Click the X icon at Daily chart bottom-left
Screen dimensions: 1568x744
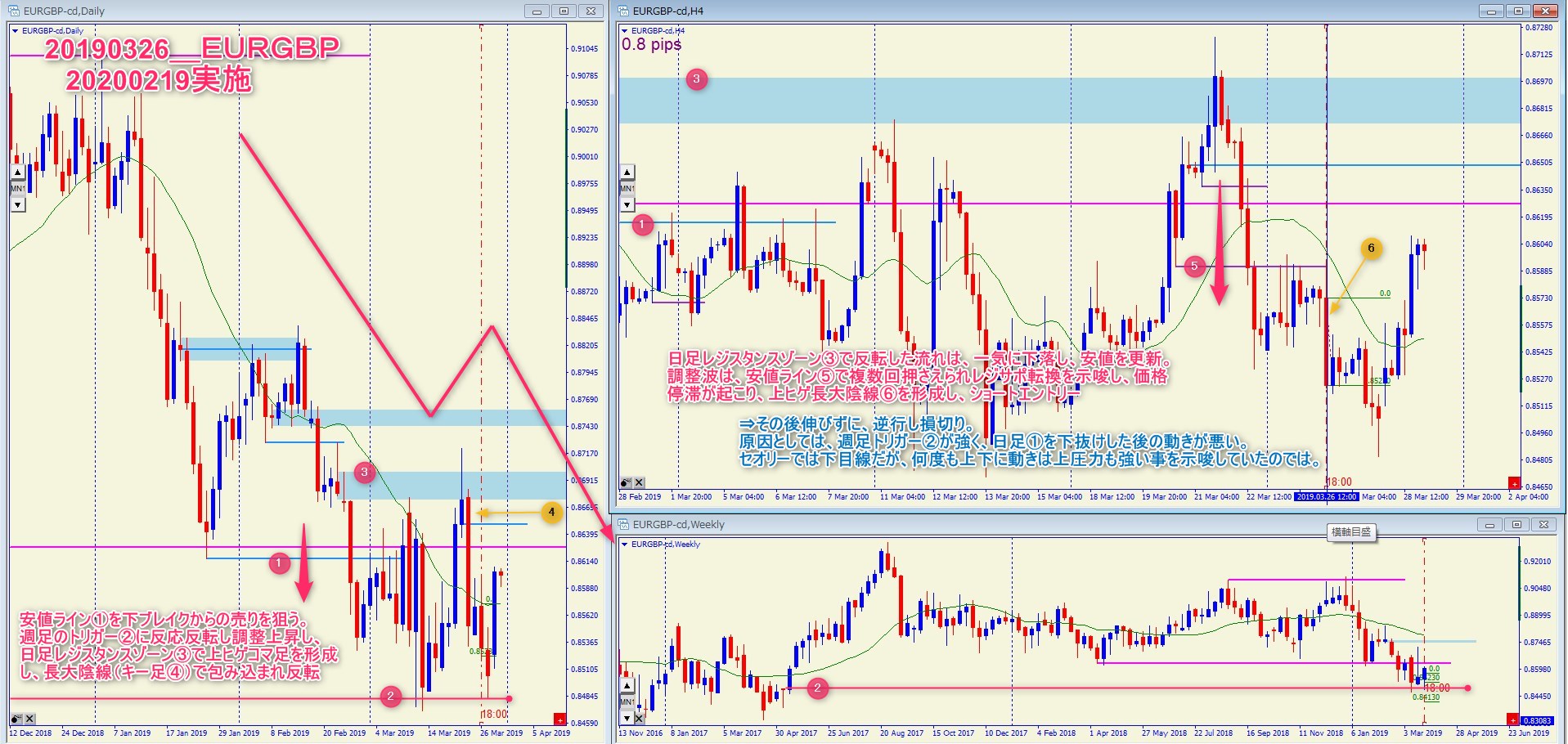[x=30, y=719]
